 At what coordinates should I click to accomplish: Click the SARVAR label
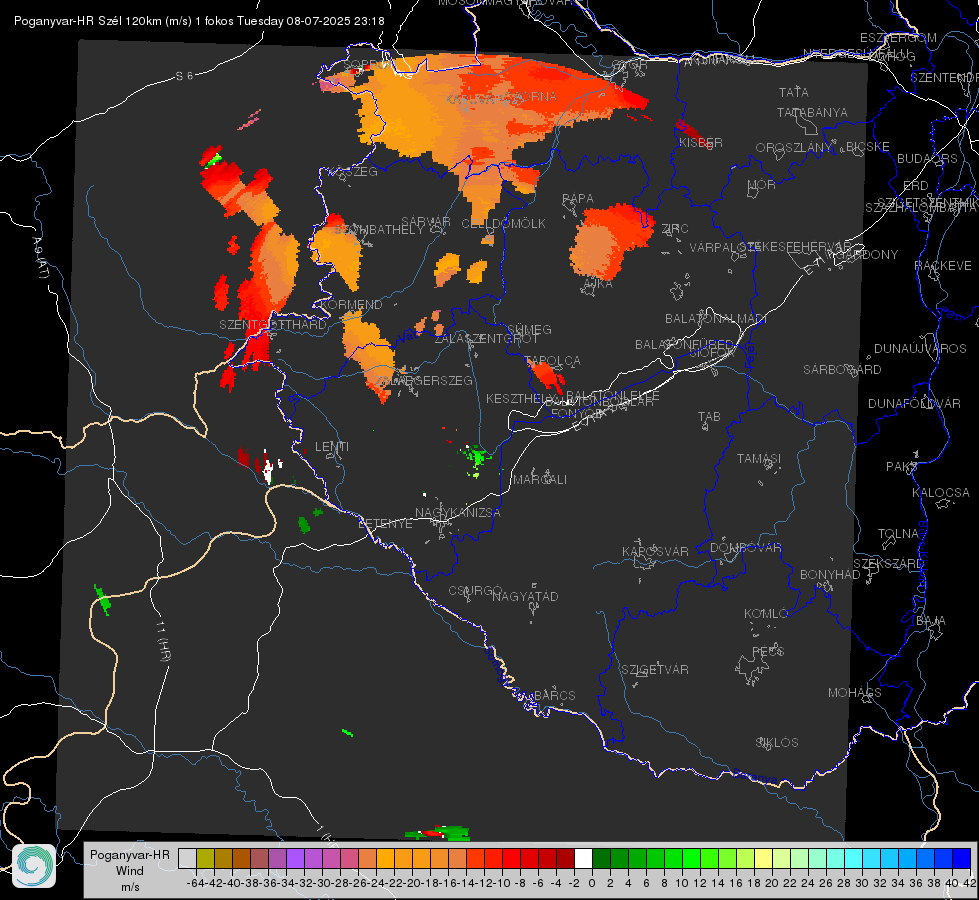[426, 222]
